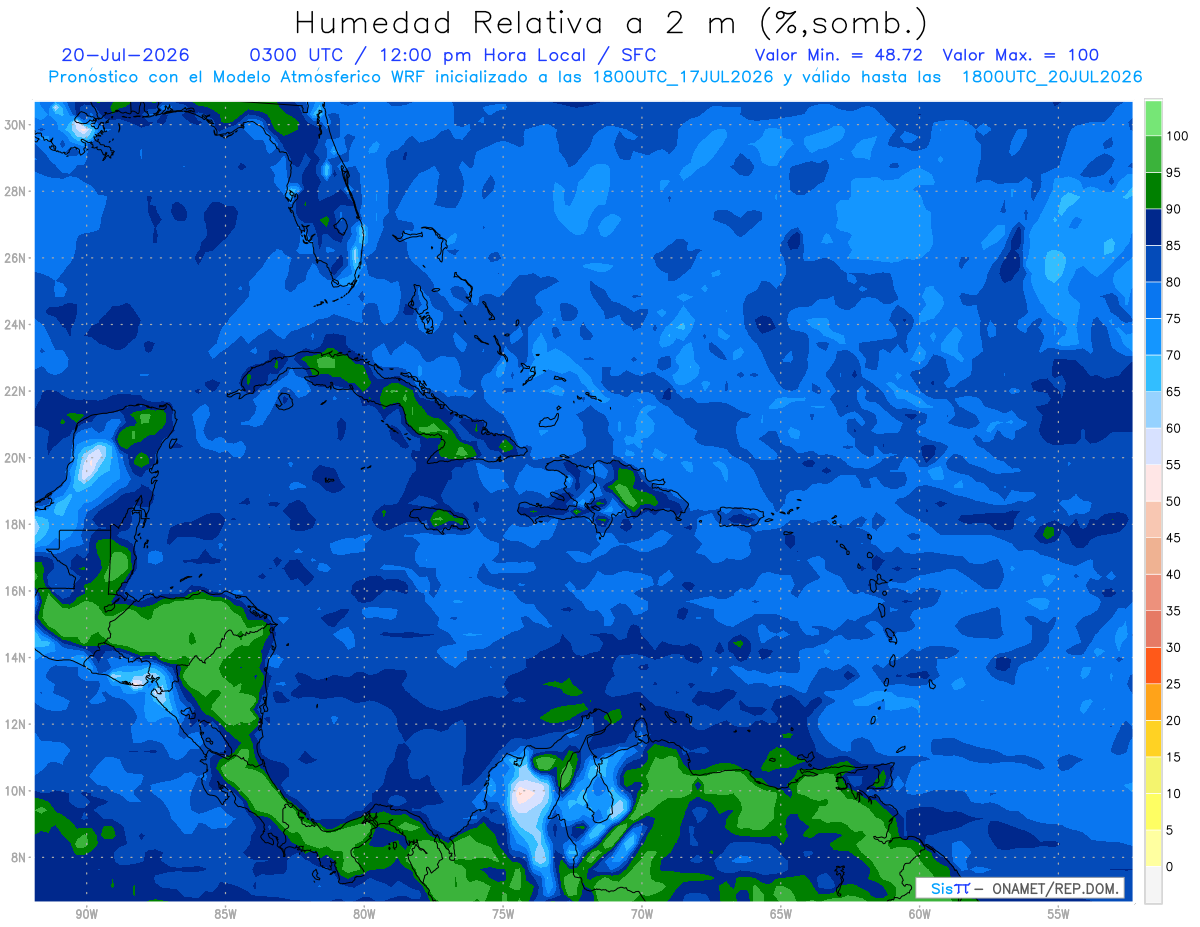The height and width of the screenshot is (927, 1200).
Task: Click the legend value 85
Action: 1173,246
